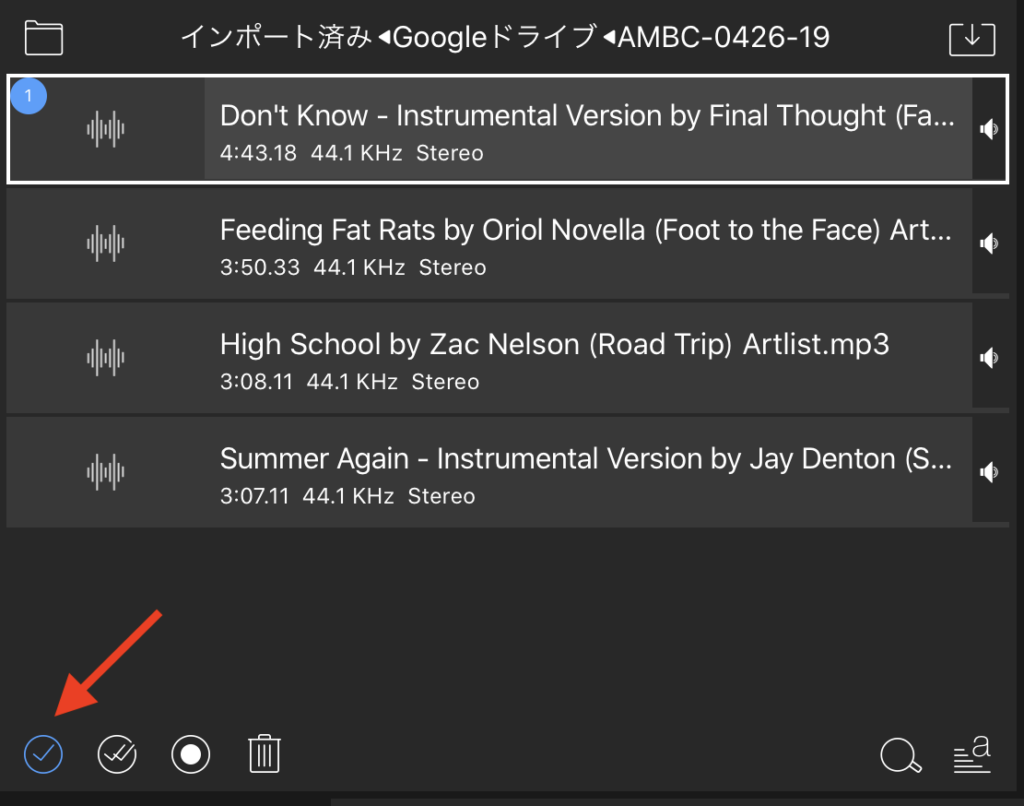Open the folder browser icon
This screenshot has width=1024, height=806.
[x=44, y=38]
